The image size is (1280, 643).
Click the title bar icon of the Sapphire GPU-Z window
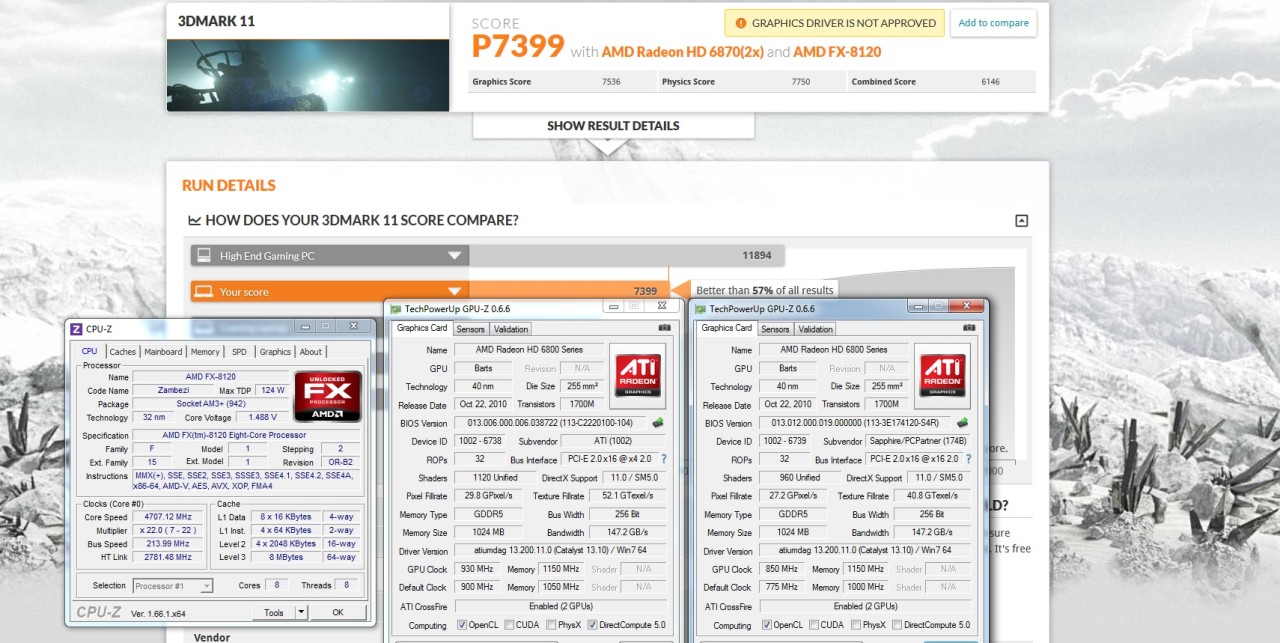[x=700, y=309]
